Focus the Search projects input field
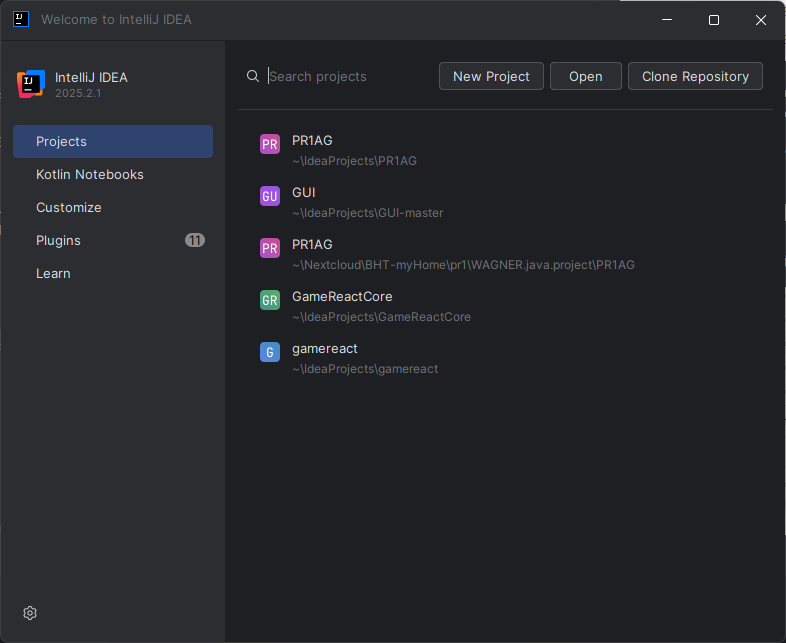 click(x=345, y=77)
